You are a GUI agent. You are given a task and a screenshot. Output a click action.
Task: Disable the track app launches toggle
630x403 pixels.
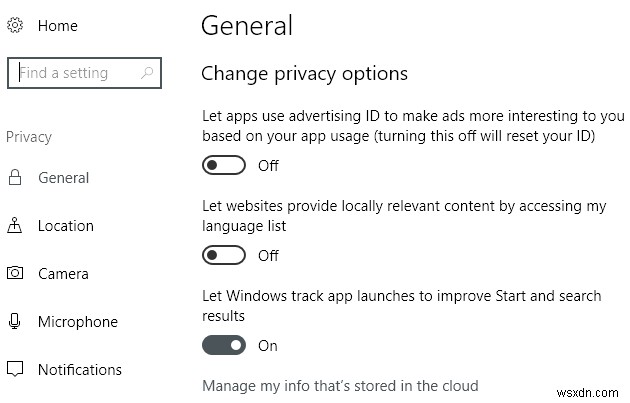[224, 345]
